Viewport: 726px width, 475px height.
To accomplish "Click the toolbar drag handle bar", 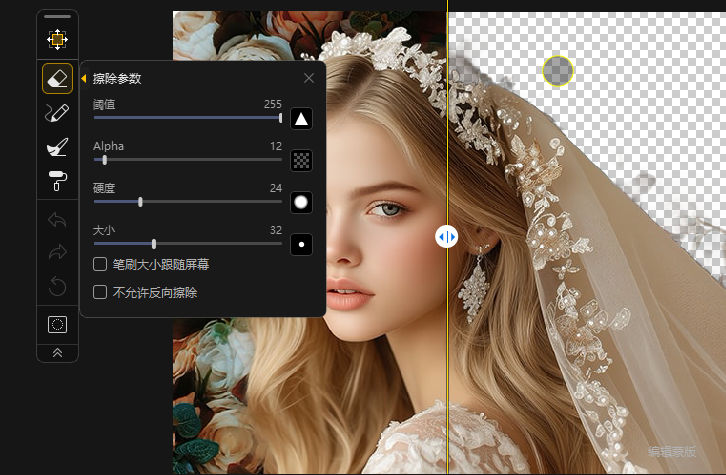I will point(57,17).
